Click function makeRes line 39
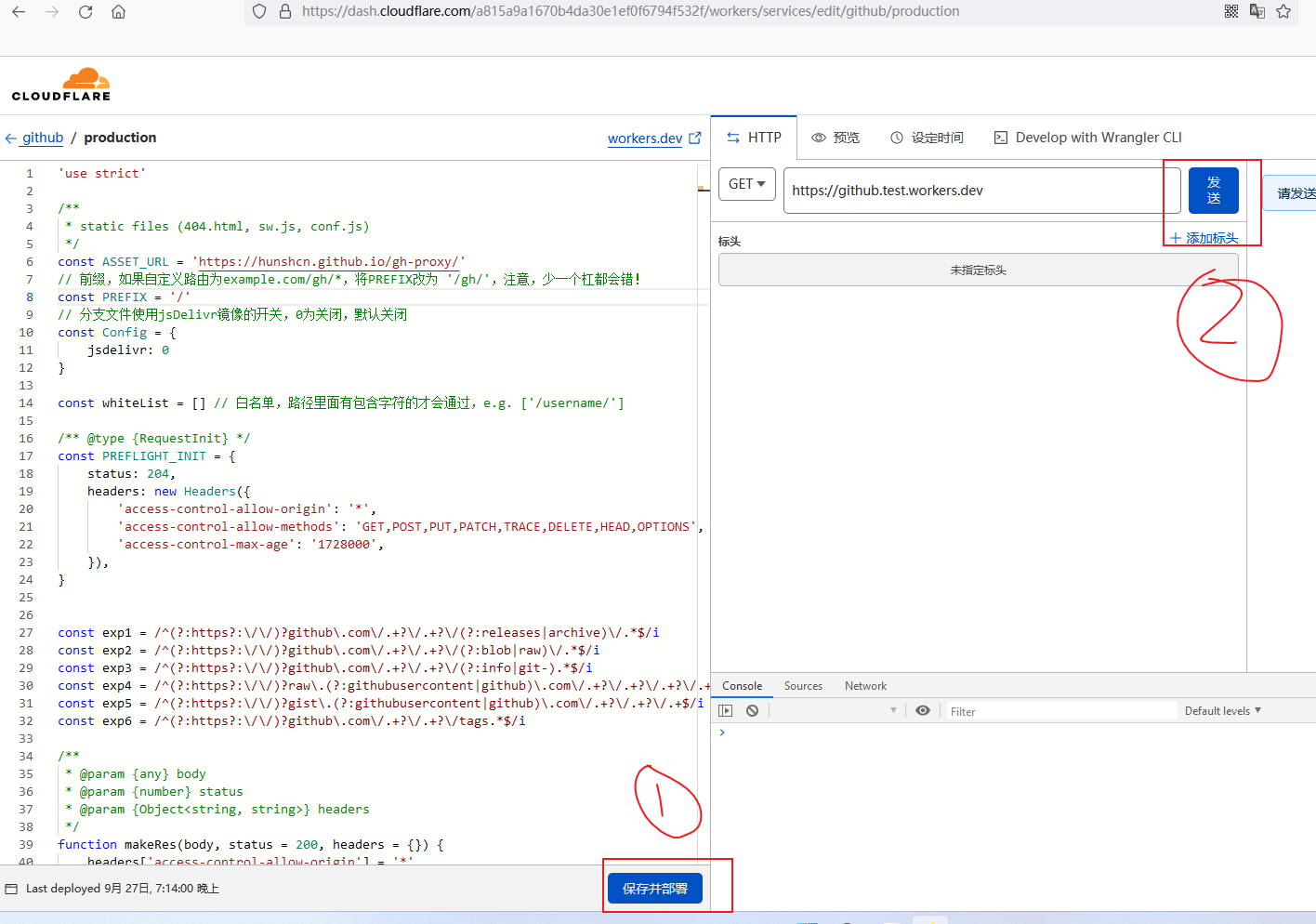This screenshot has height=924, width=1316. [251, 845]
